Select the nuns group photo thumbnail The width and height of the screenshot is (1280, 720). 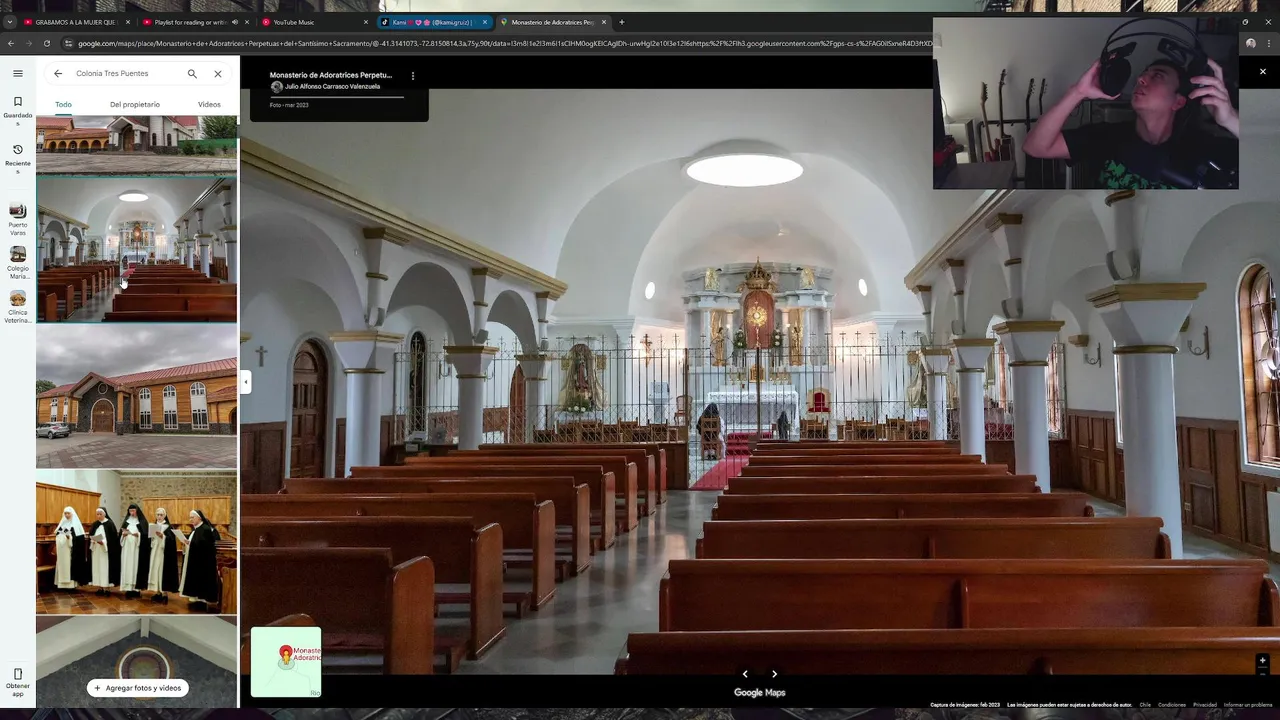[x=137, y=543]
